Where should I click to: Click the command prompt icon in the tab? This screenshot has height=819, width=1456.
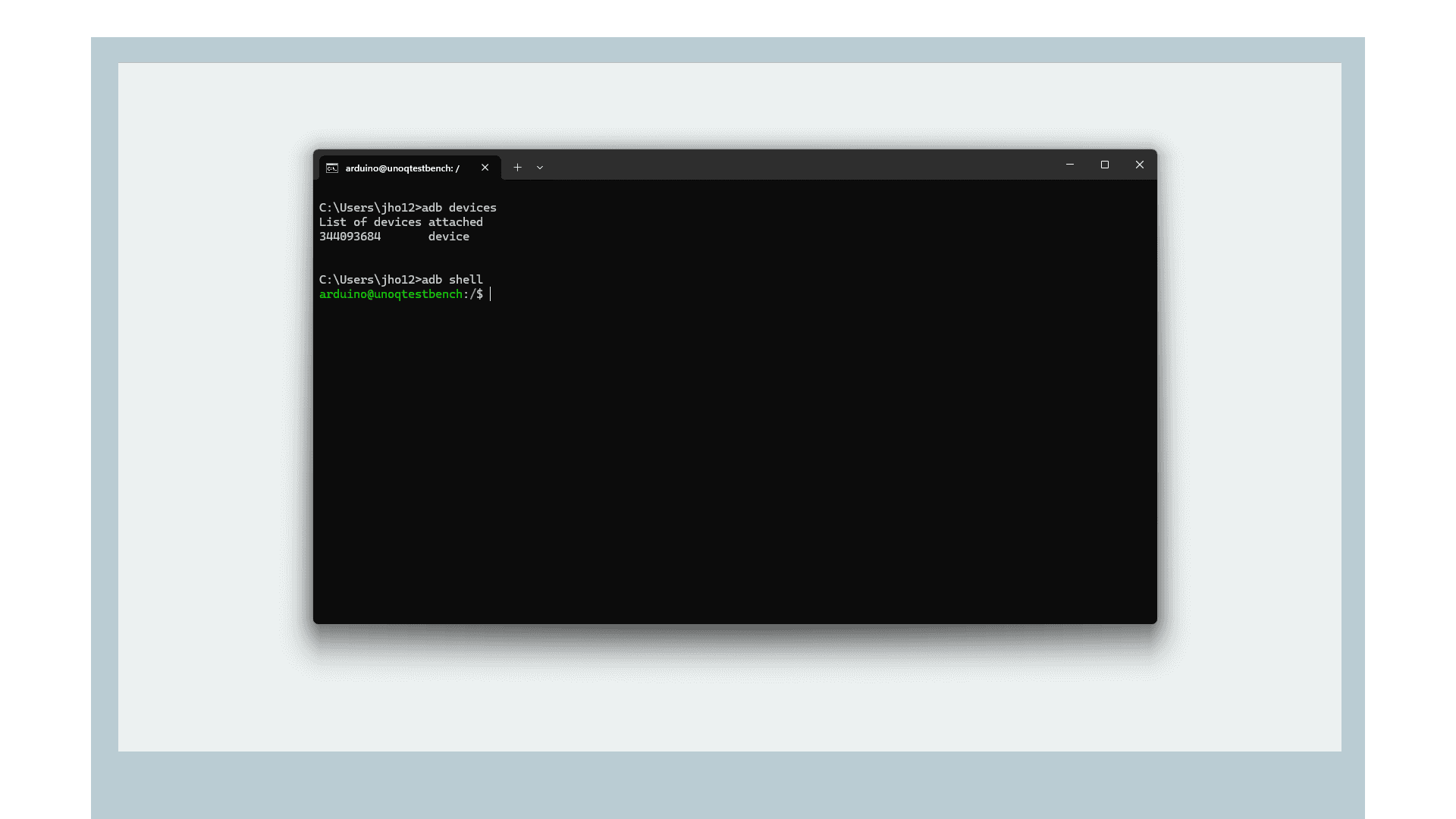coord(332,168)
